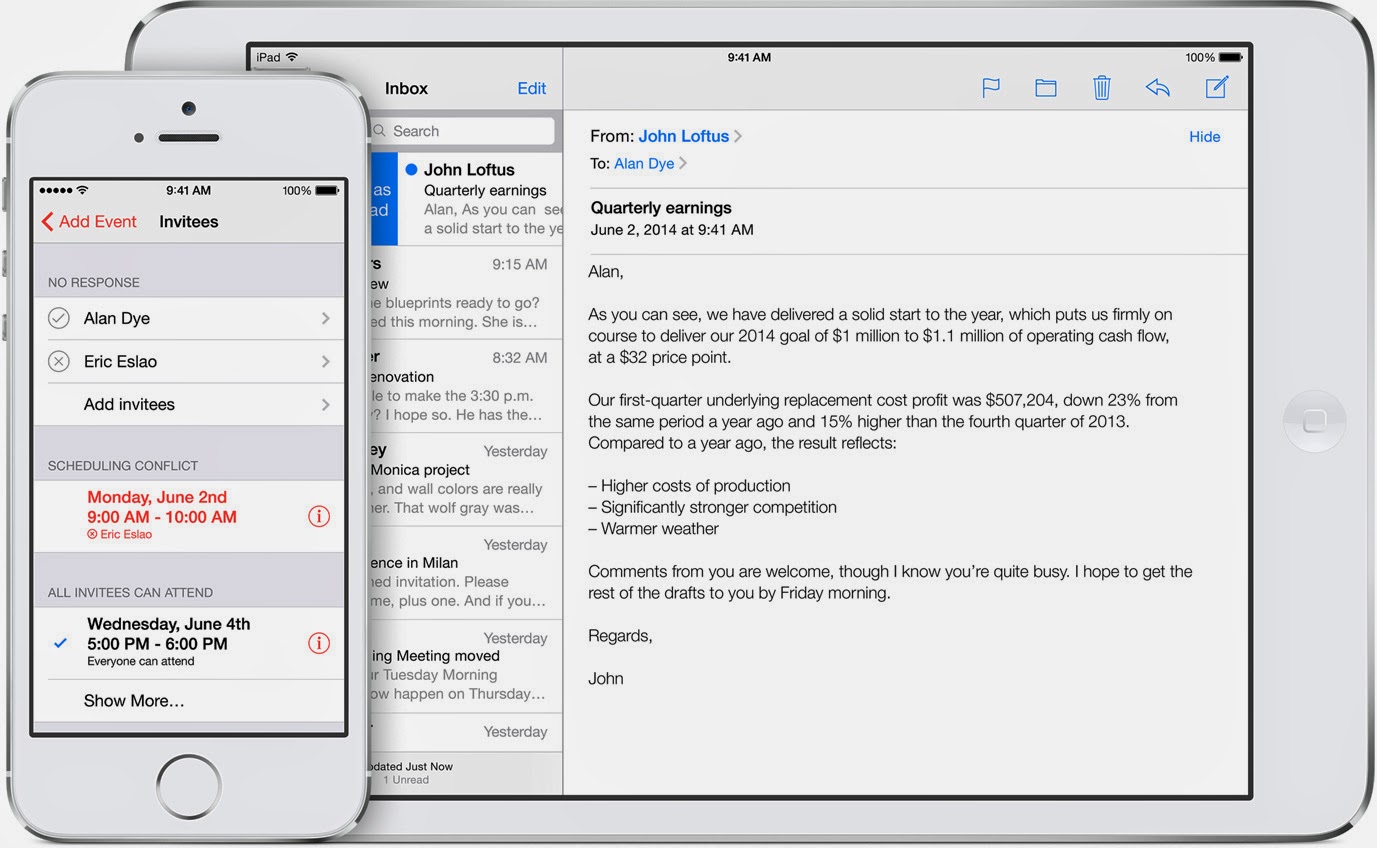1377x848 pixels.
Task: Tap the Quarterly earnings subject heading
Action: 661,208
